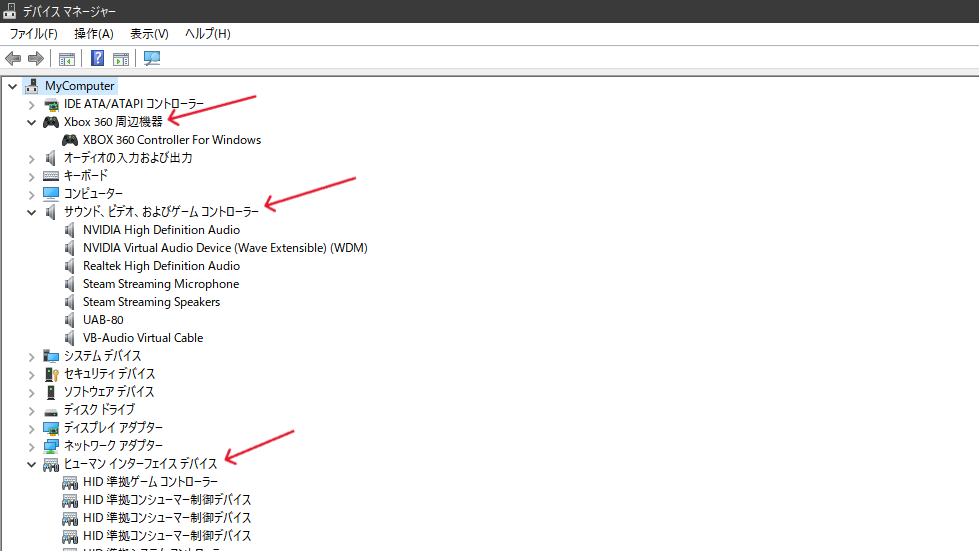Open the 表示(V) menu
Image resolution: width=979 pixels, height=551 pixels.
(149, 34)
